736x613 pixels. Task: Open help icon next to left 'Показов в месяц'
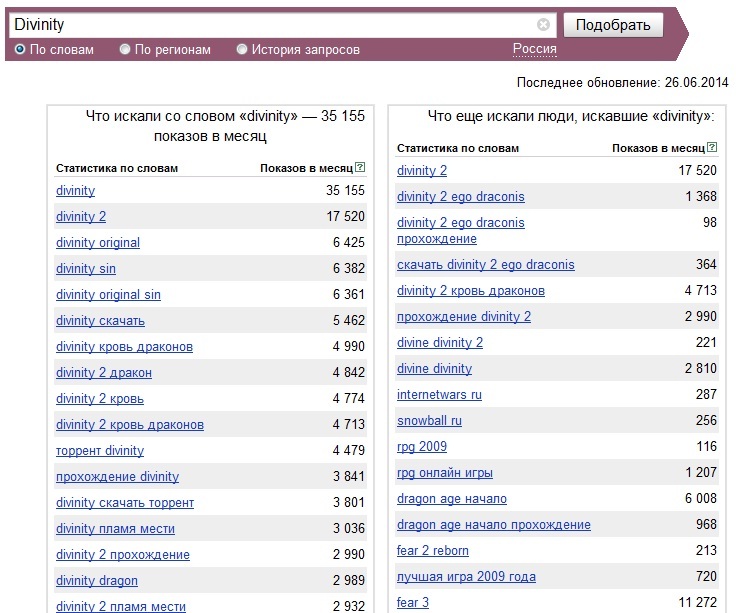click(360, 167)
